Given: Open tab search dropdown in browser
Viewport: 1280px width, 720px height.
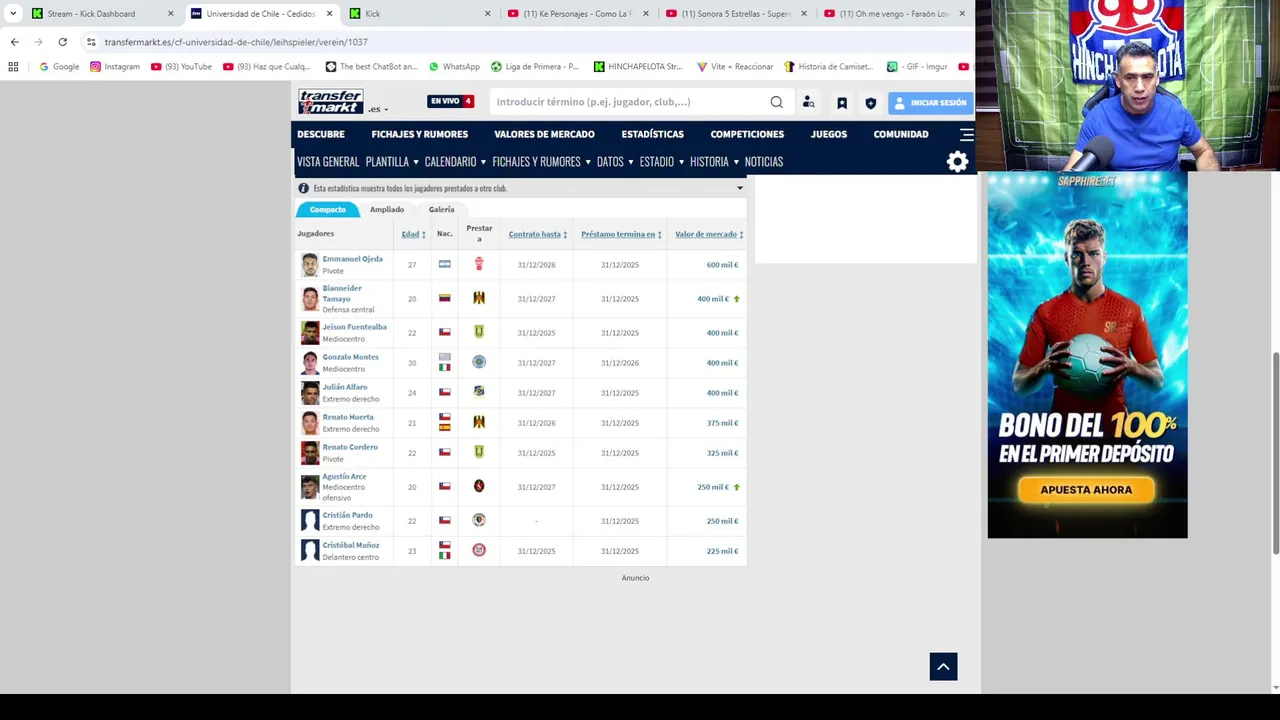Looking at the screenshot, I should [13, 14].
